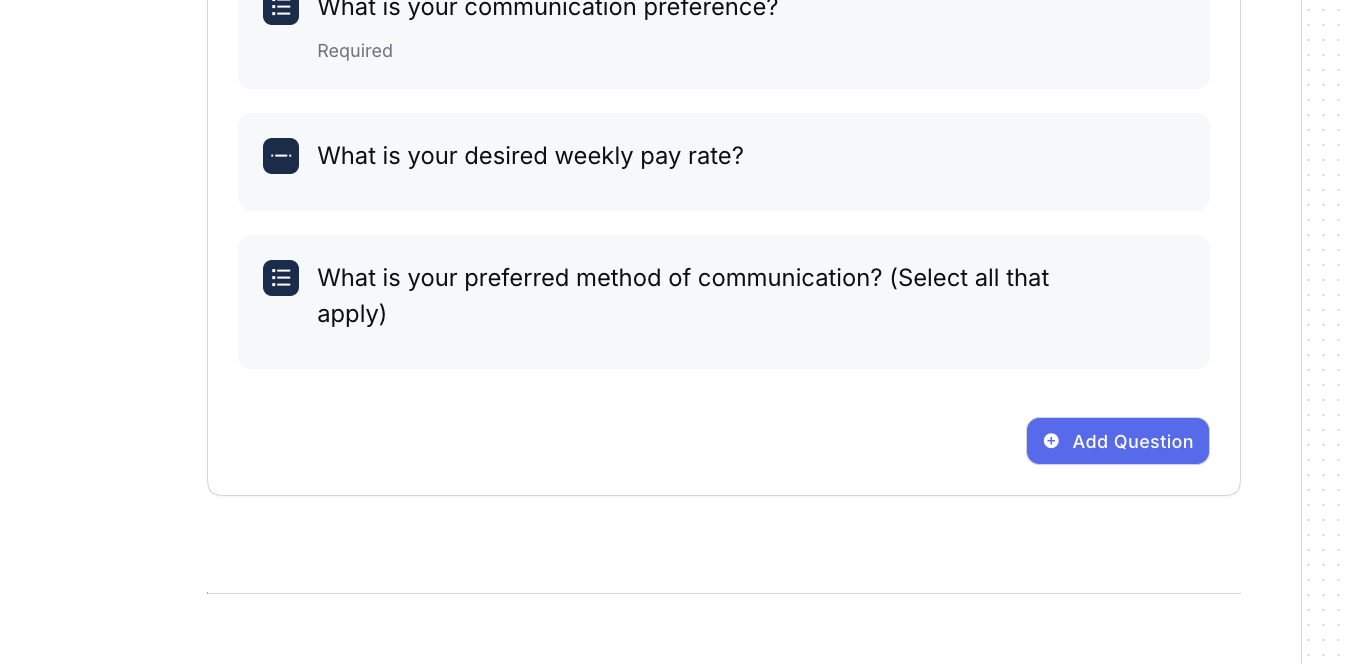Click blank space left of Add Question button

tap(700, 441)
